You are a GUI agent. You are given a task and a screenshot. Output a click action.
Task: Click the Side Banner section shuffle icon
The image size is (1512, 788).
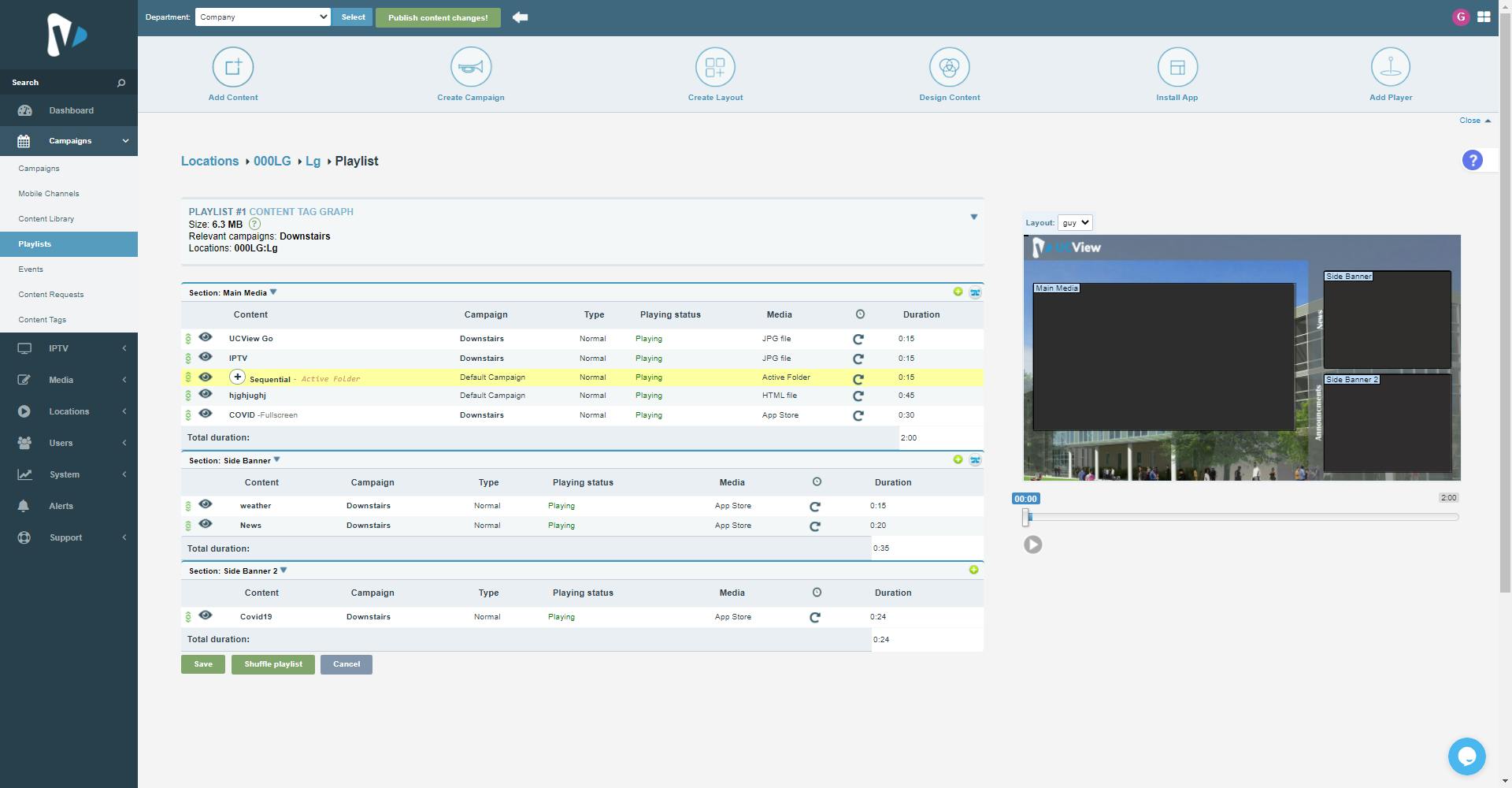click(975, 460)
